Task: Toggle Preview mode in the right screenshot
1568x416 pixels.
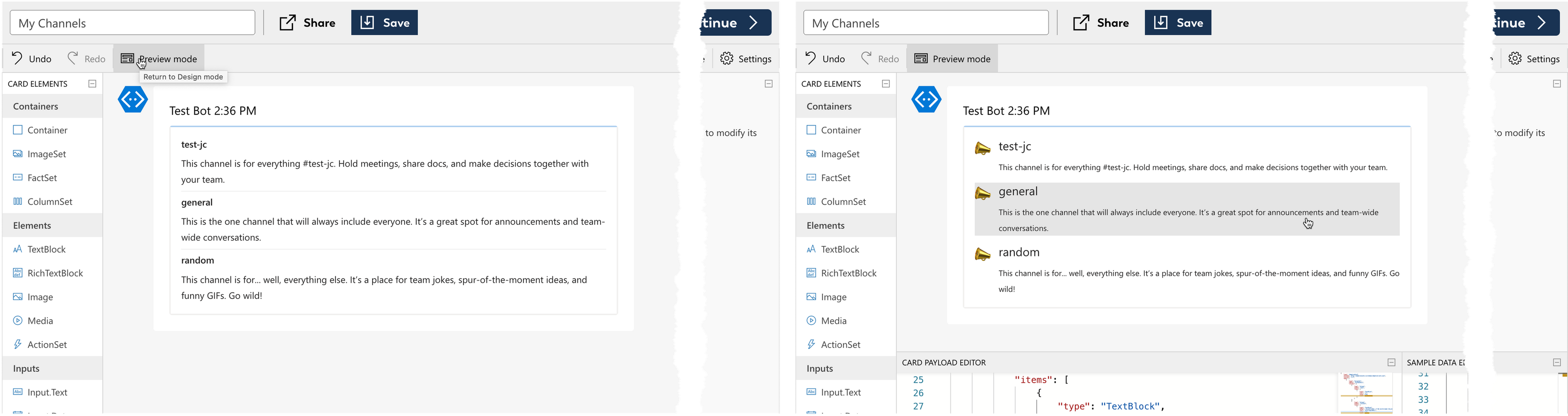Action: (x=953, y=58)
